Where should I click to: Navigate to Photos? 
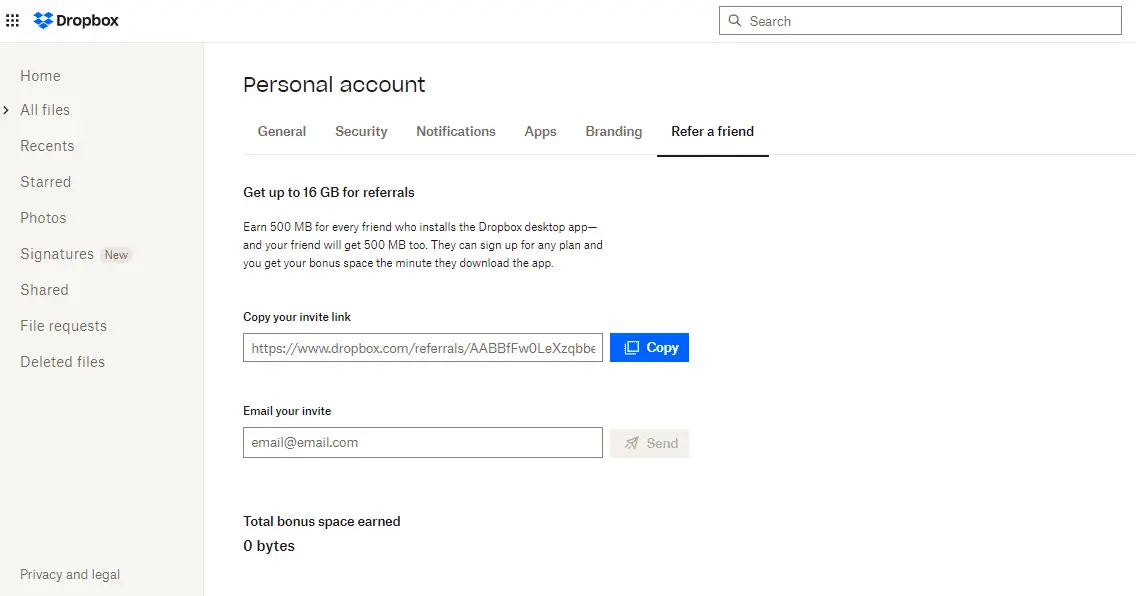[43, 218]
